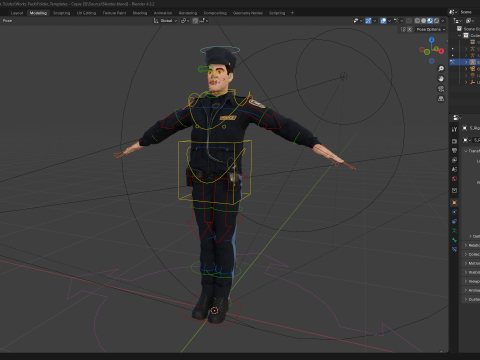480x360 pixels.
Task: Open the Render properties tab
Action: pyautogui.click(x=454, y=141)
